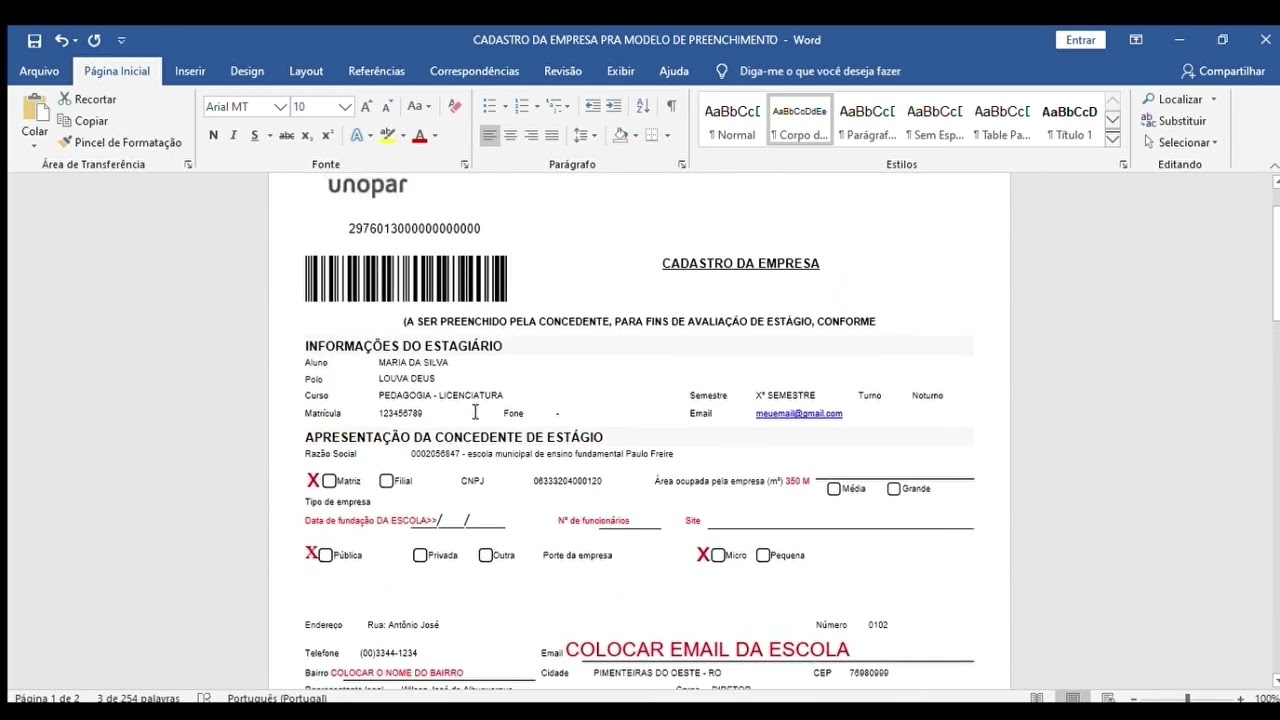Open the Selecionar dropdown

pos(1181,142)
